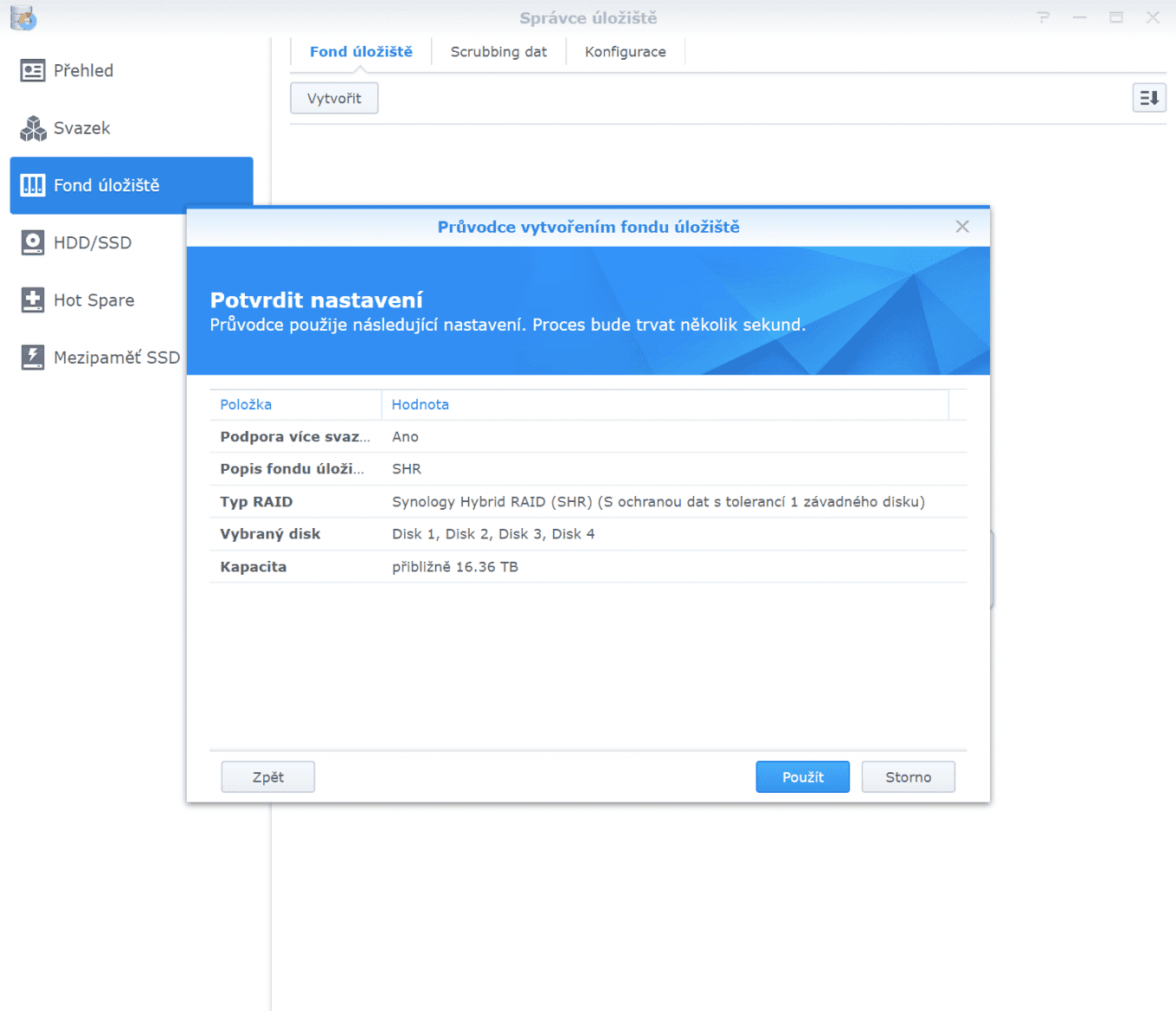This screenshot has width=1176, height=1011.
Task: Close the storage pool creation wizard dialog
Action: coord(962,227)
